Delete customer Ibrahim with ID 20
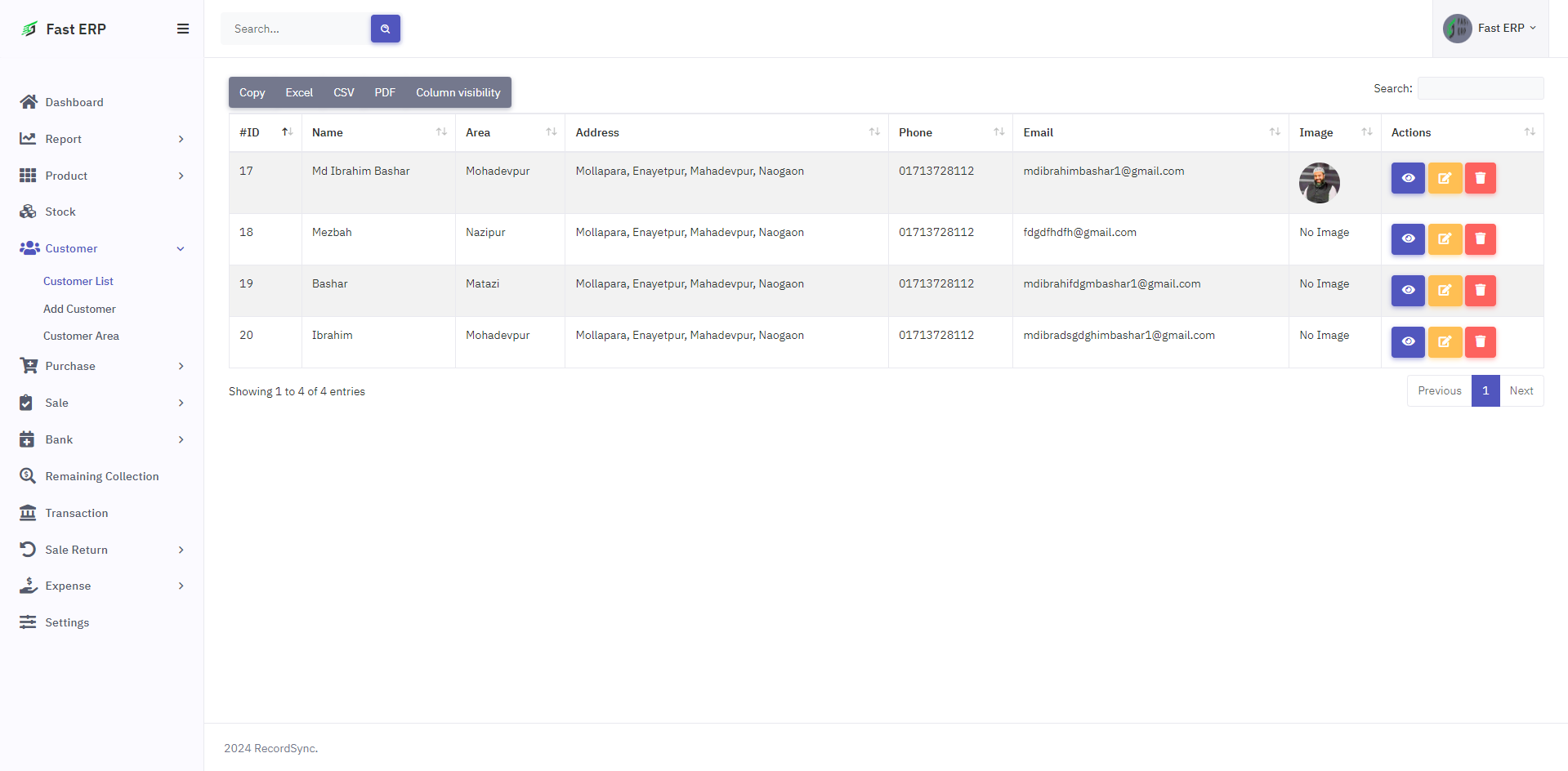 (x=1480, y=342)
